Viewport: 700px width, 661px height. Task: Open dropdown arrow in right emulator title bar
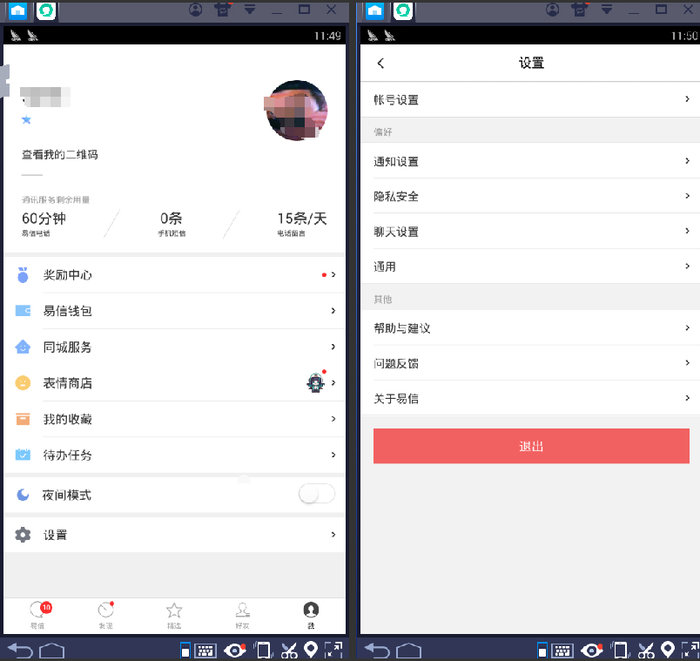click(607, 9)
